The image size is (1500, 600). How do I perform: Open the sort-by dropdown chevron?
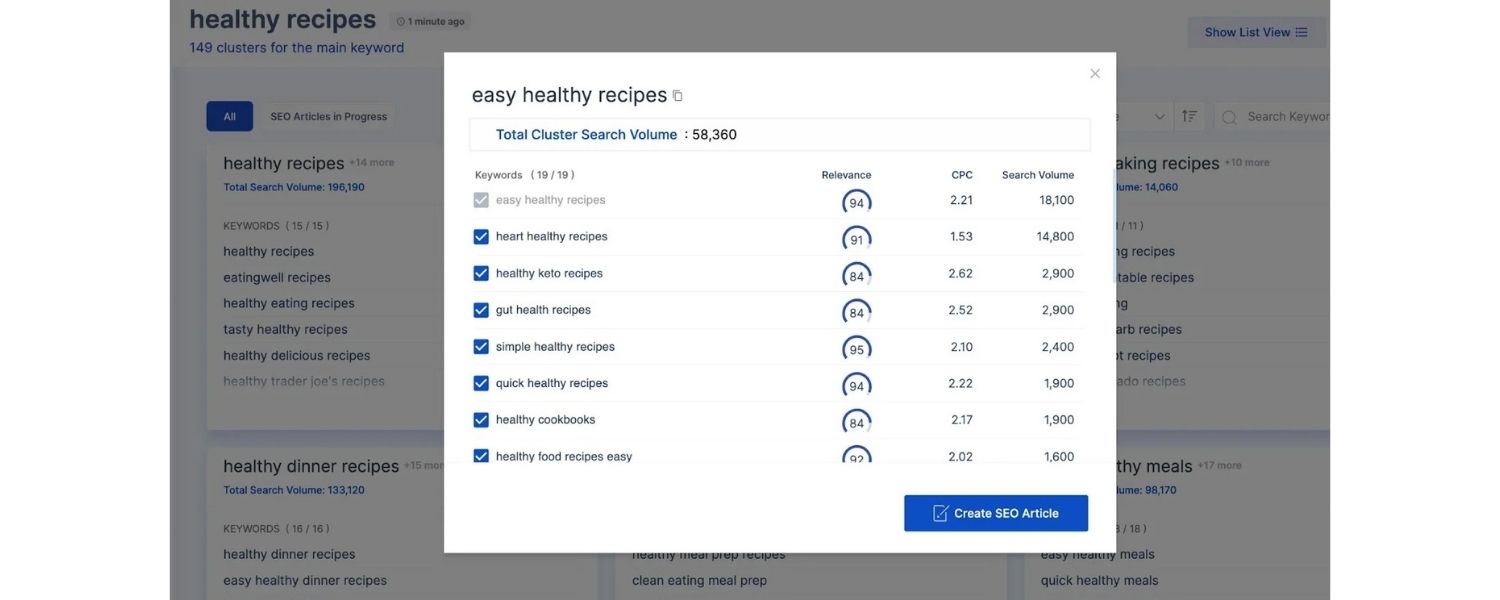pyautogui.click(x=1159, y=117)
